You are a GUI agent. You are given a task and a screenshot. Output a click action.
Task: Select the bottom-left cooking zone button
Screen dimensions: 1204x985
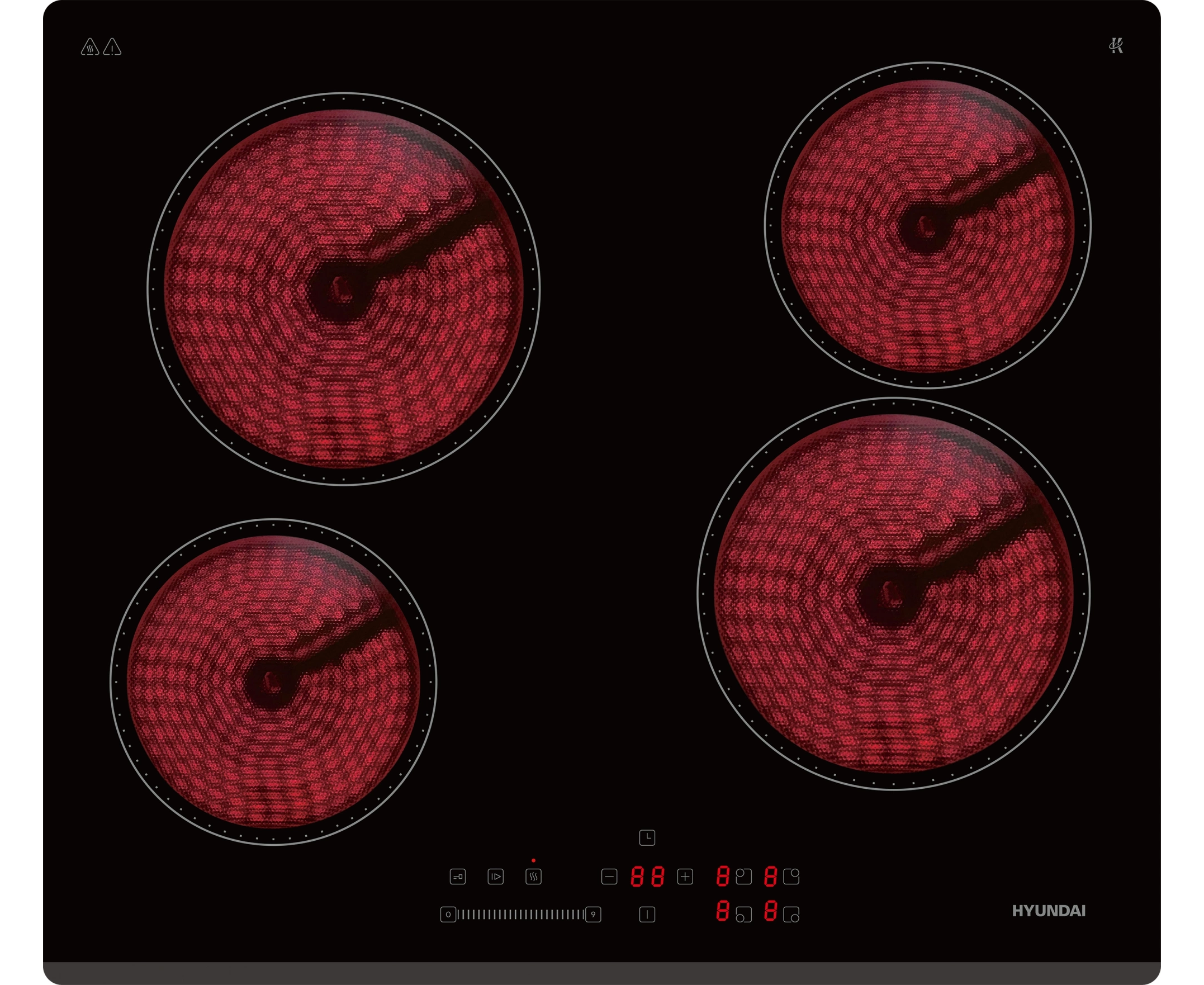743,915
